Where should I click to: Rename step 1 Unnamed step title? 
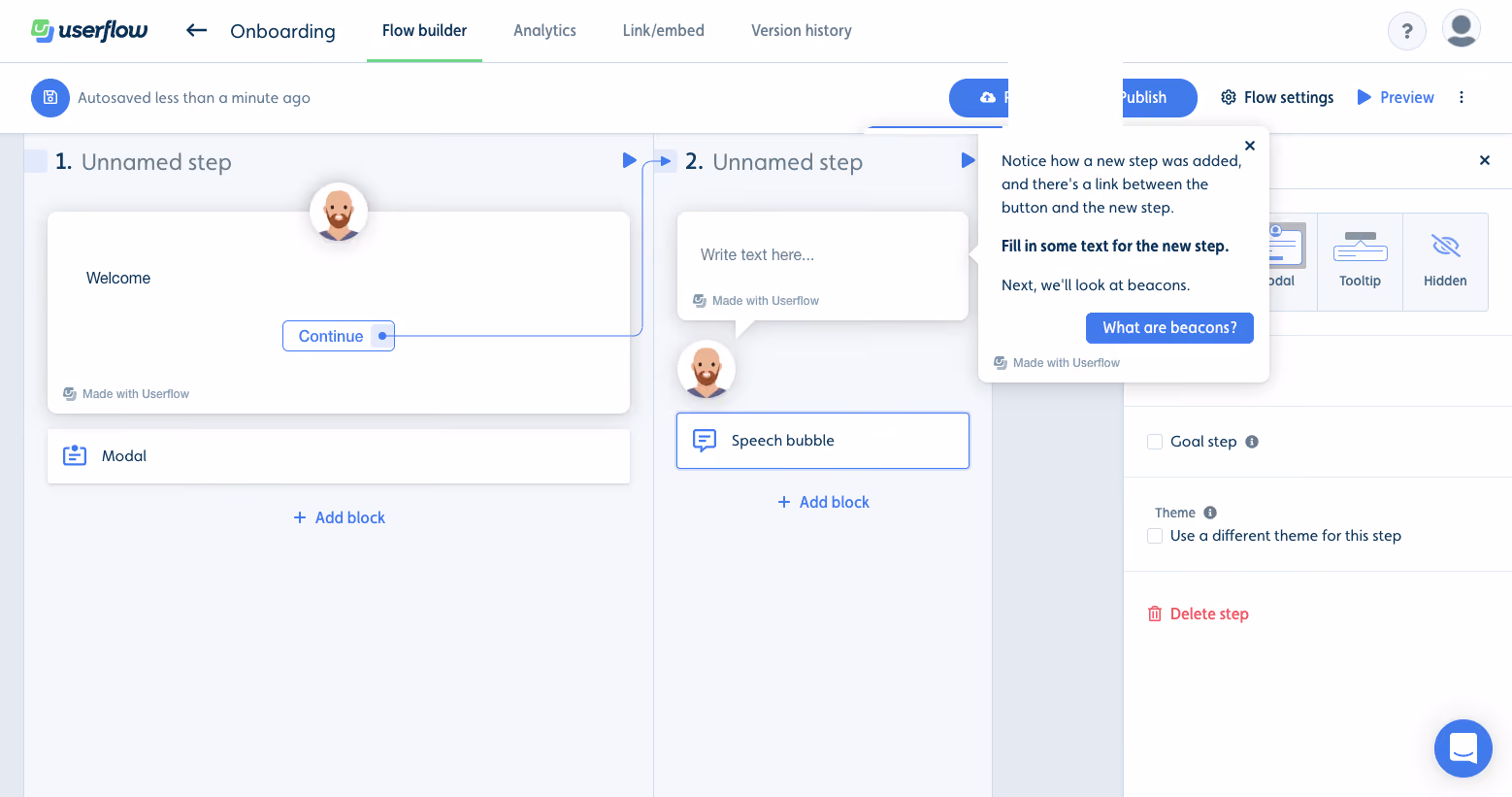pos(156,162)
